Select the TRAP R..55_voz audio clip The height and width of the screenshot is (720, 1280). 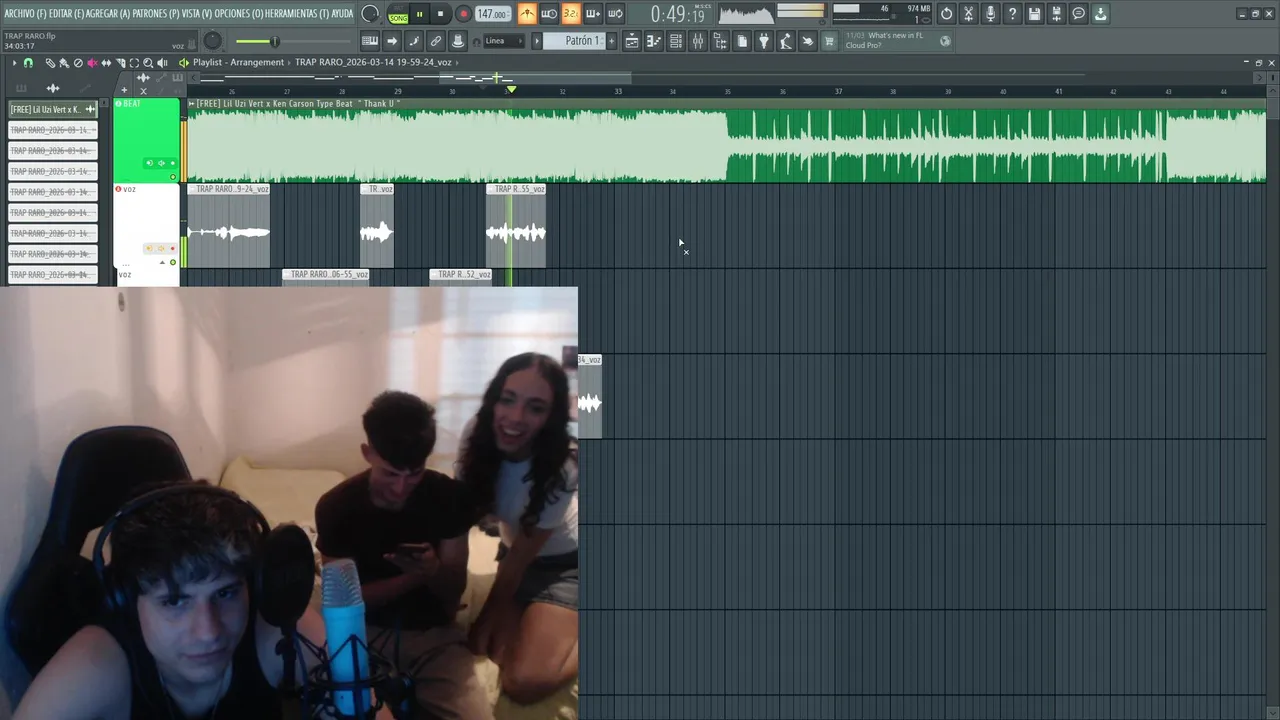point(516,226)
